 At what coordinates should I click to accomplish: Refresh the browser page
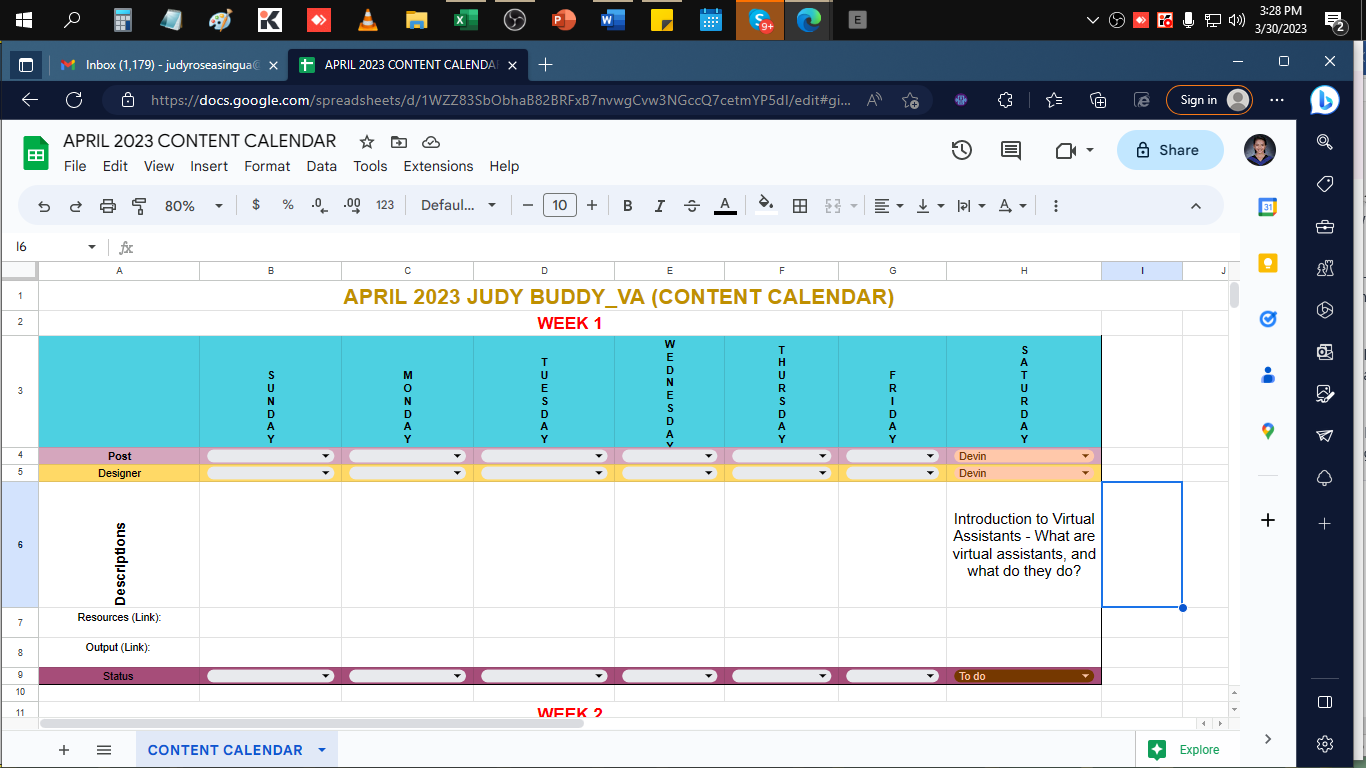click(x=73, y=100)
